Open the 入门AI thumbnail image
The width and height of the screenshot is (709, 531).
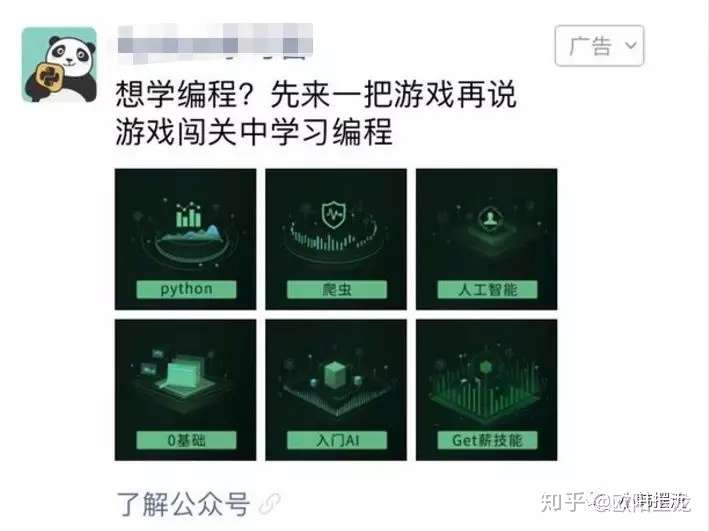click(336, 390)
